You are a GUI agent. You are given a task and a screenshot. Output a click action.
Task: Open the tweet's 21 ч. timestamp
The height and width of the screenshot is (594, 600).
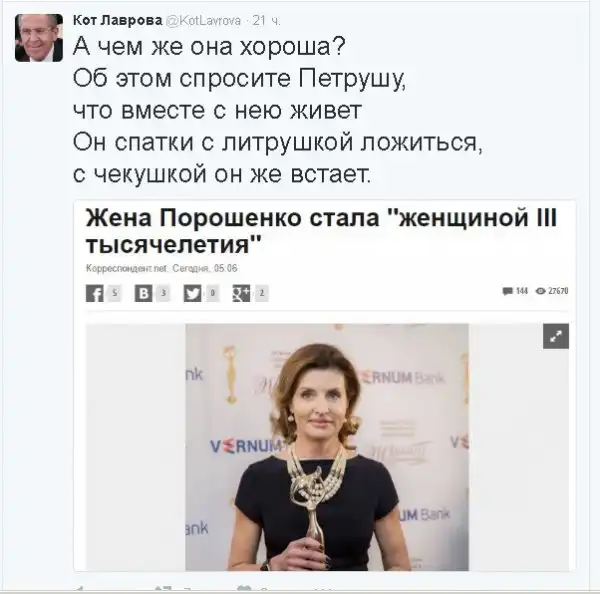tap(266, 21)
